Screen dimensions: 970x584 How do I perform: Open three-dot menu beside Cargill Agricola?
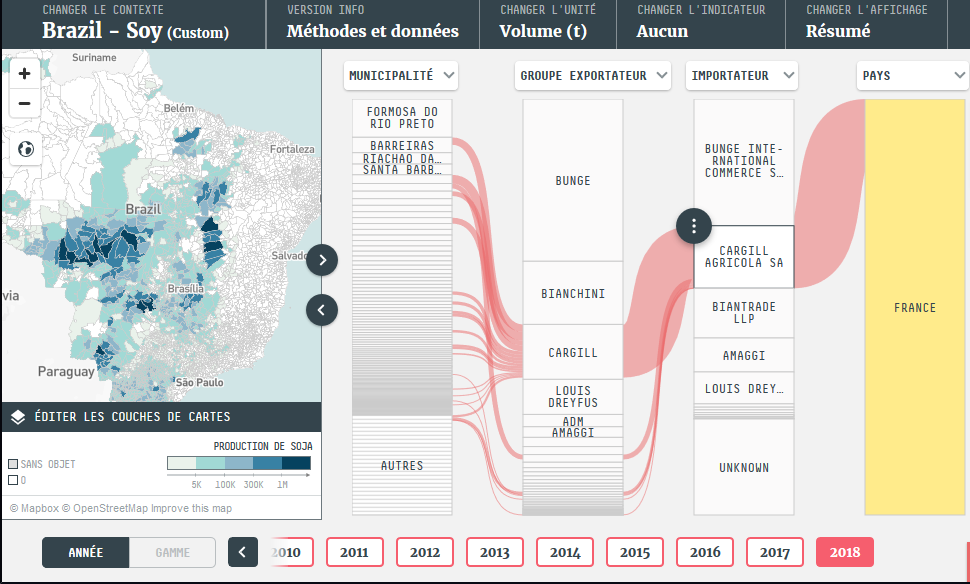pyautogui.click(x=694, y=225)
